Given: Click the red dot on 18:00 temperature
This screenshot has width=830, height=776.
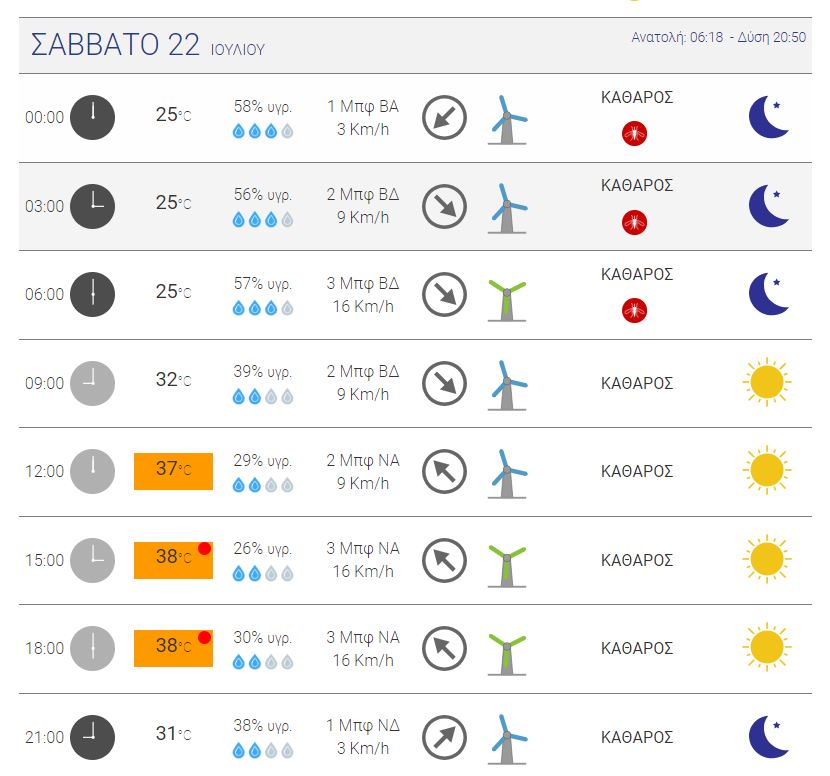Looking at the screenshot, I should [204, 637].
